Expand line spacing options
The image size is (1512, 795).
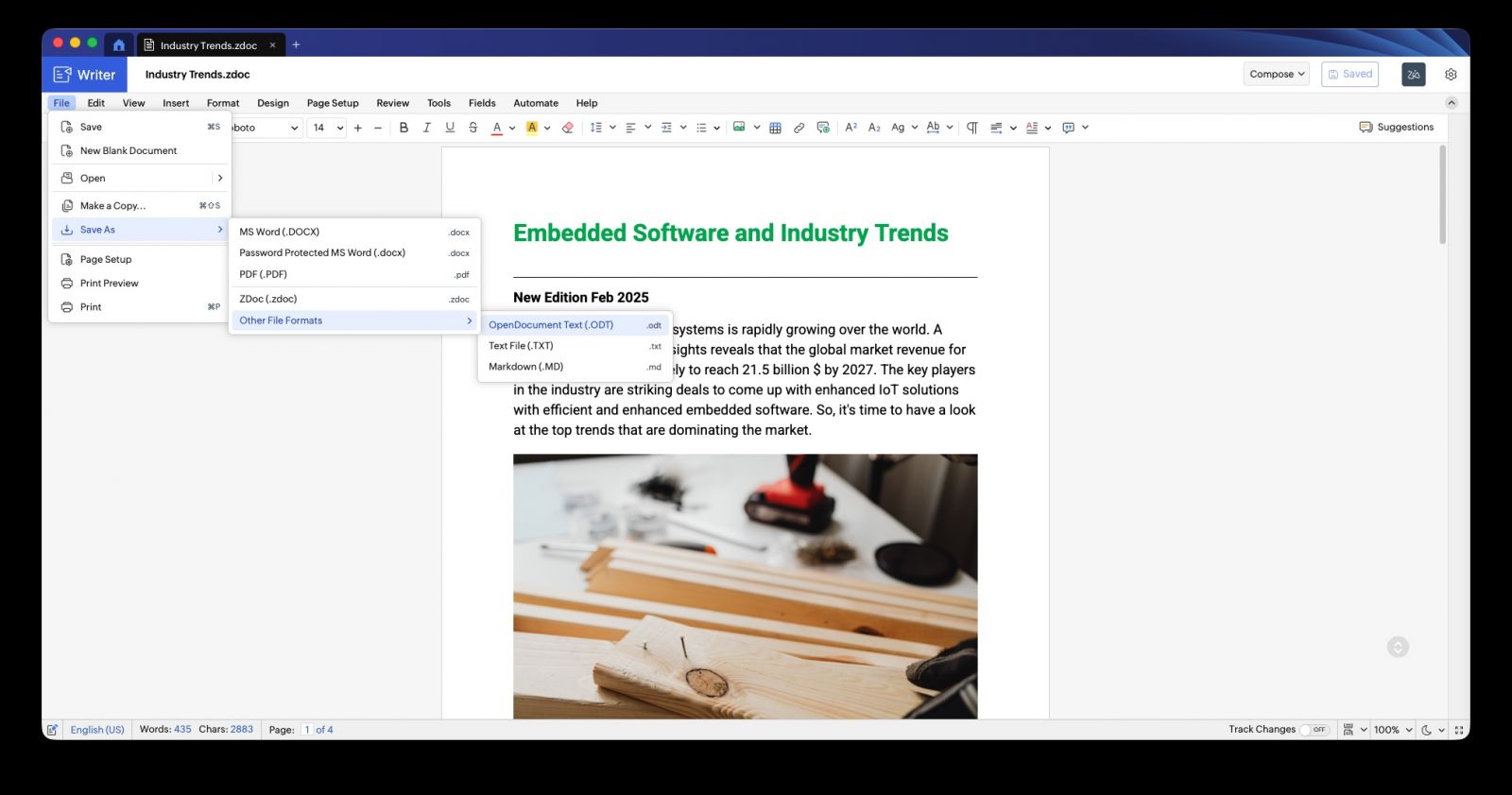(612, 128)
